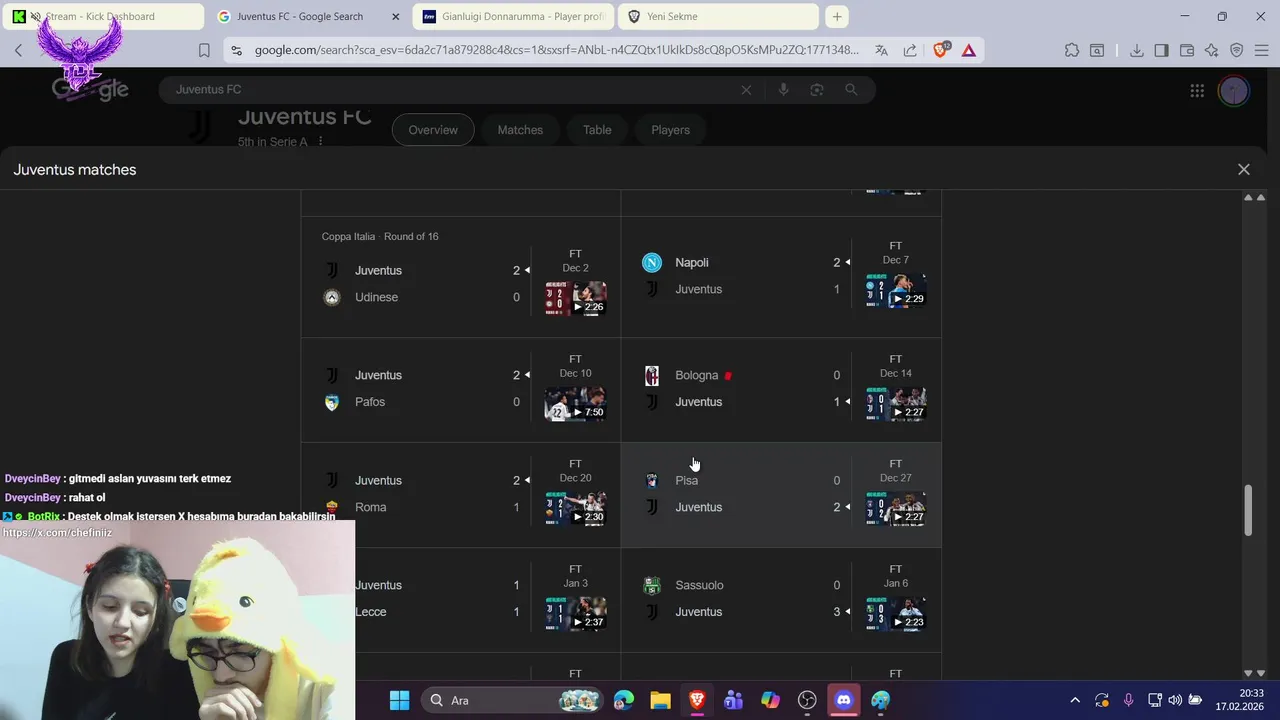
Task: Start Google voice search microphone
Action: [783, 90]
